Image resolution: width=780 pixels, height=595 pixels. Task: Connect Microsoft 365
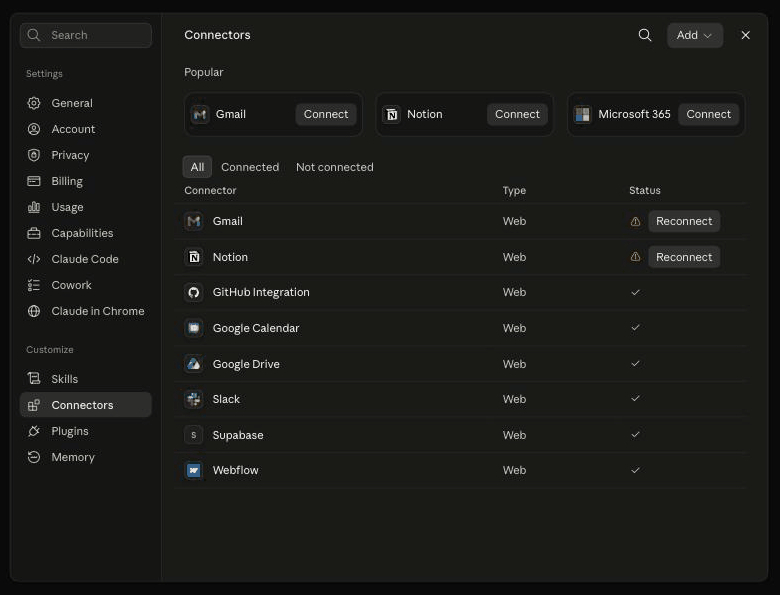[708, 114]
